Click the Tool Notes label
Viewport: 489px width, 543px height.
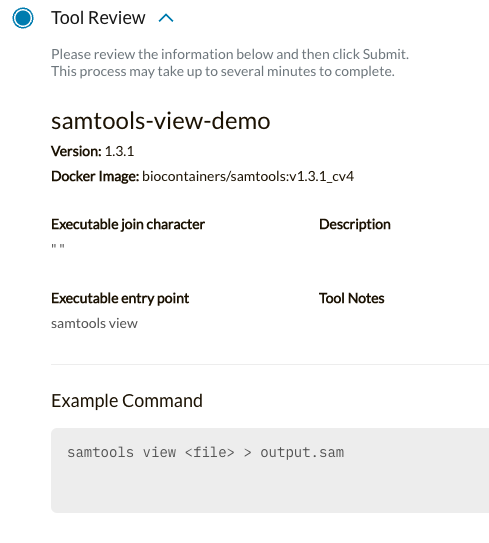click(352, 298)
